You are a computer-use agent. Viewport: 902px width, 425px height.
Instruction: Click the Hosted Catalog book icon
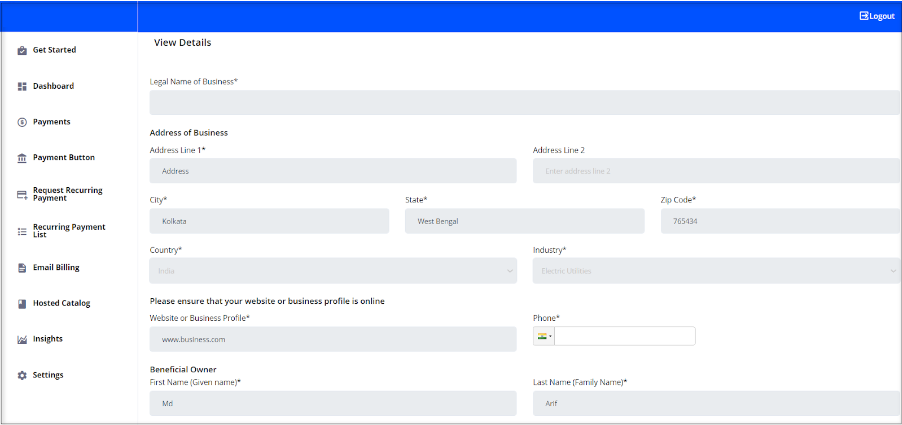[x=22, y=304]
